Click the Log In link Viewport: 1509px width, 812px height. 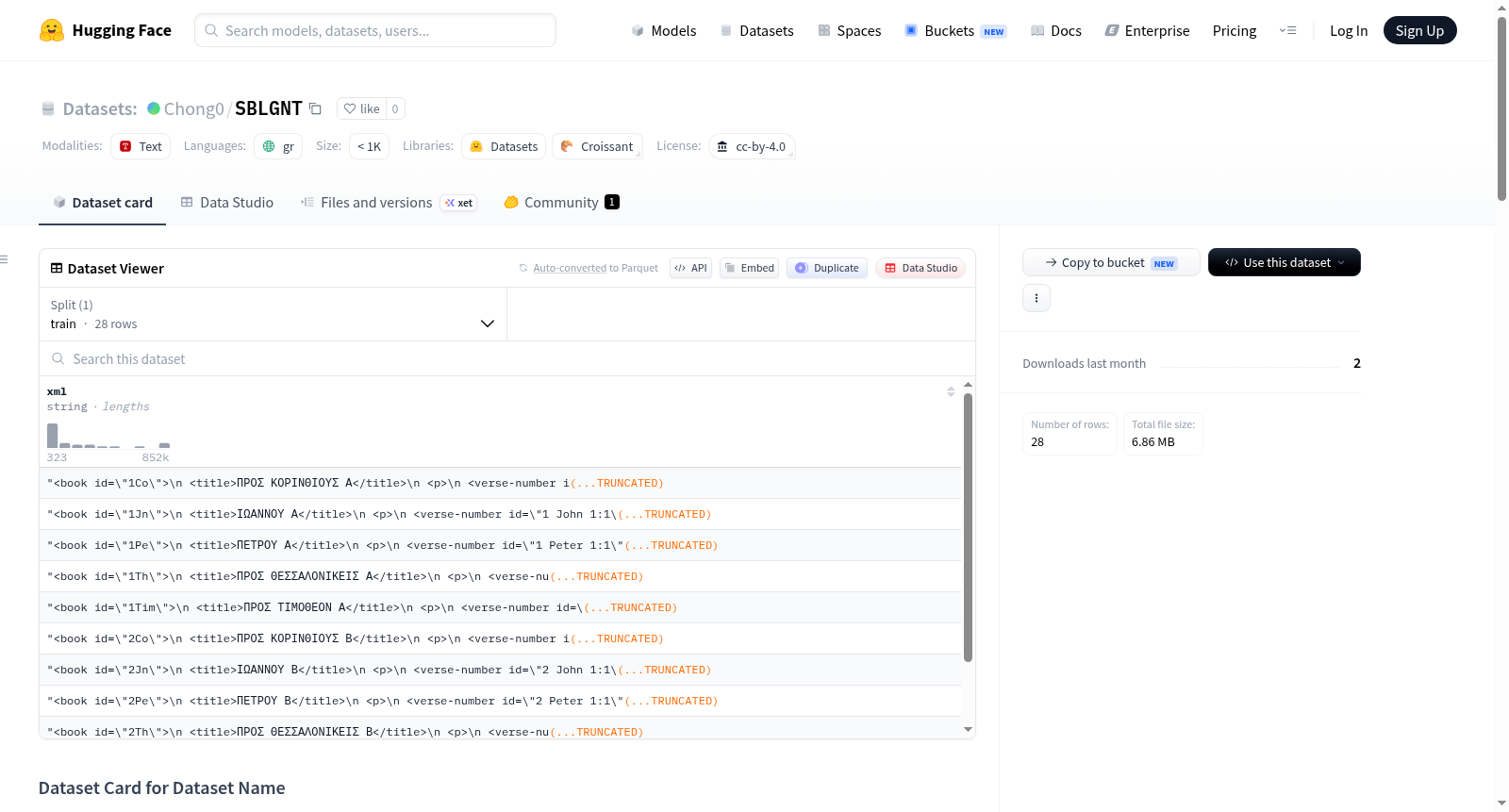(1349, 30)
